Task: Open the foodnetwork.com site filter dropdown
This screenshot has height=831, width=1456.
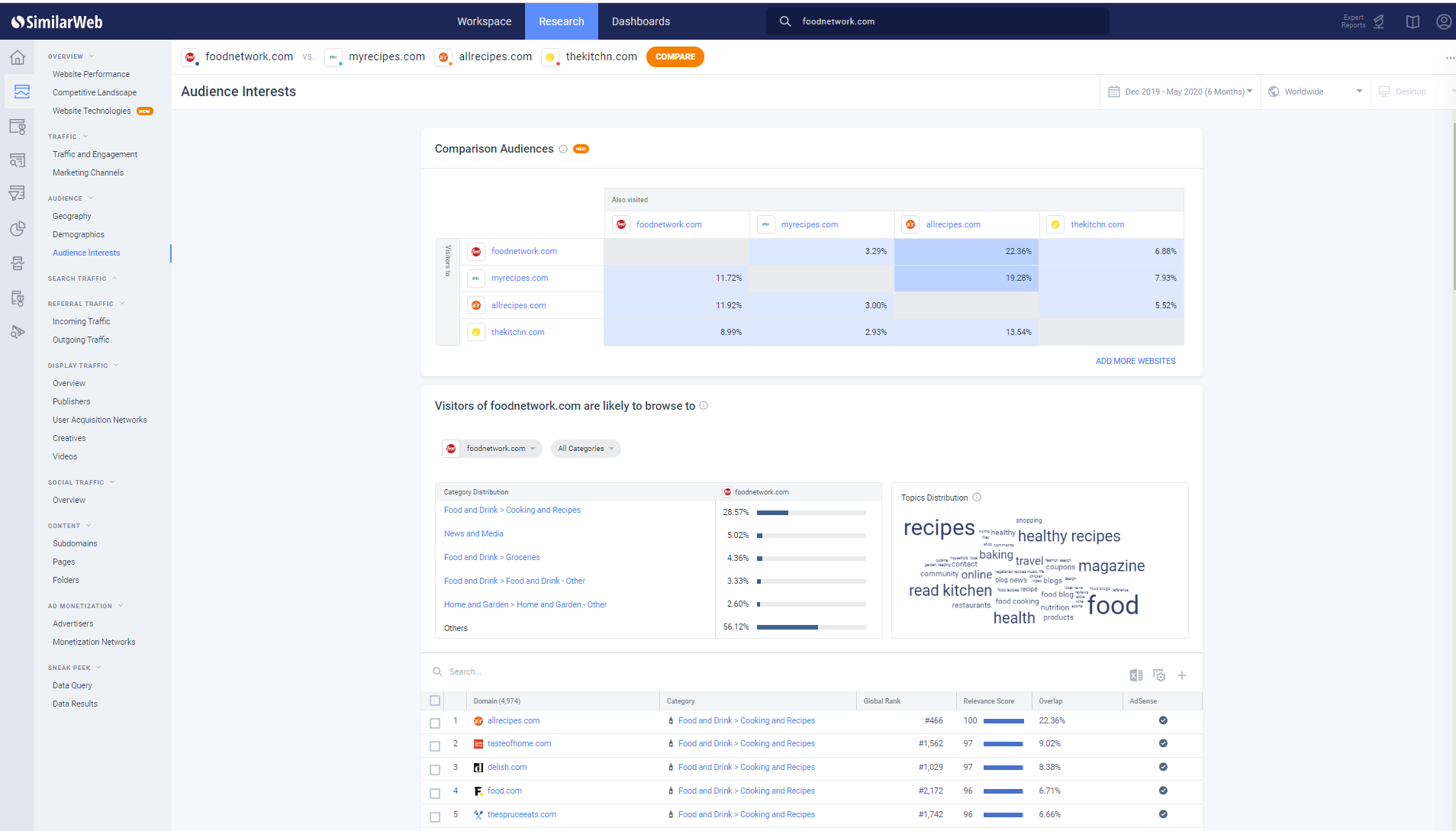Action: point(492,449)
